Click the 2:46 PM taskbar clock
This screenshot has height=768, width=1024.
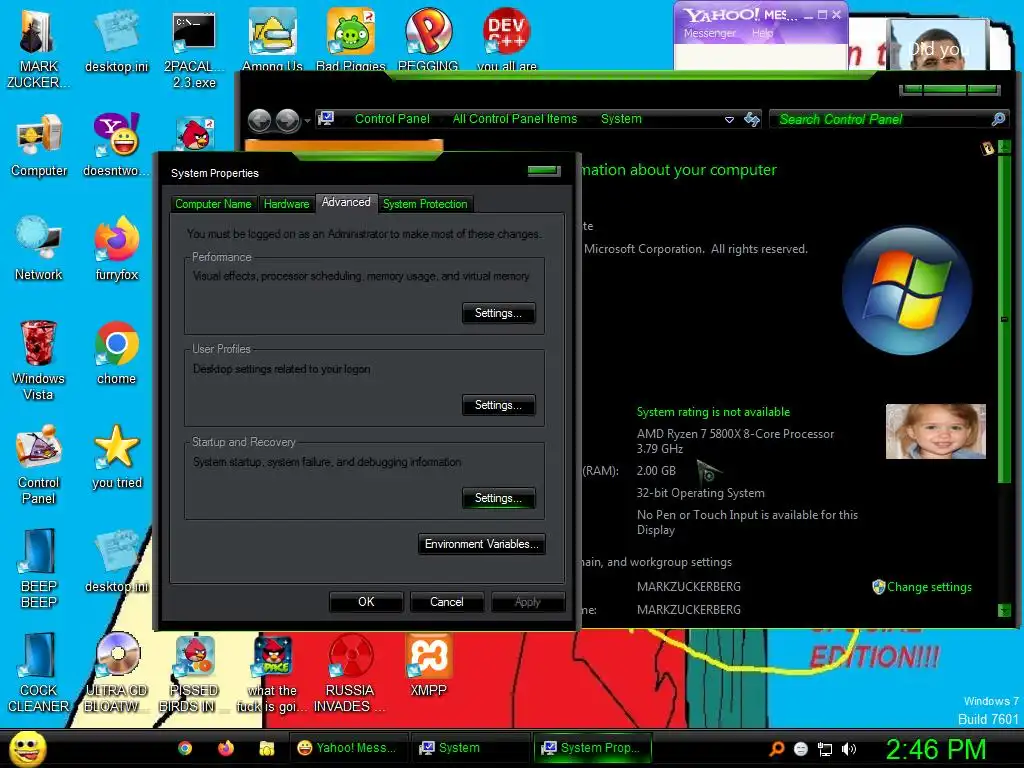pos(935,749)
